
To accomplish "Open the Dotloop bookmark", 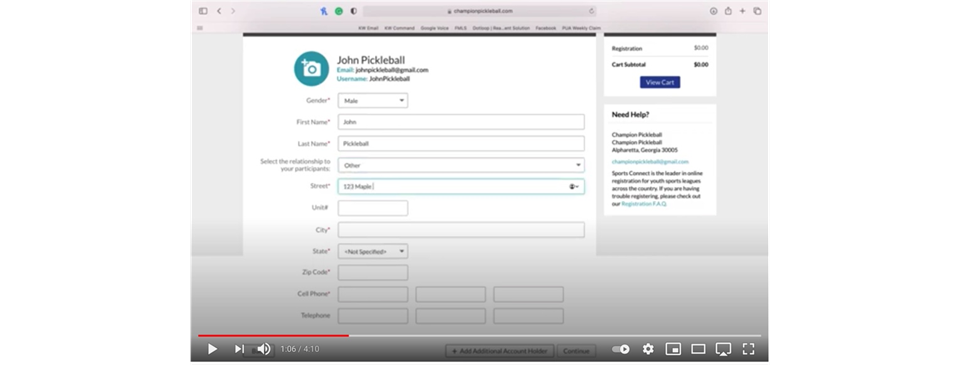I will (501, 28).
